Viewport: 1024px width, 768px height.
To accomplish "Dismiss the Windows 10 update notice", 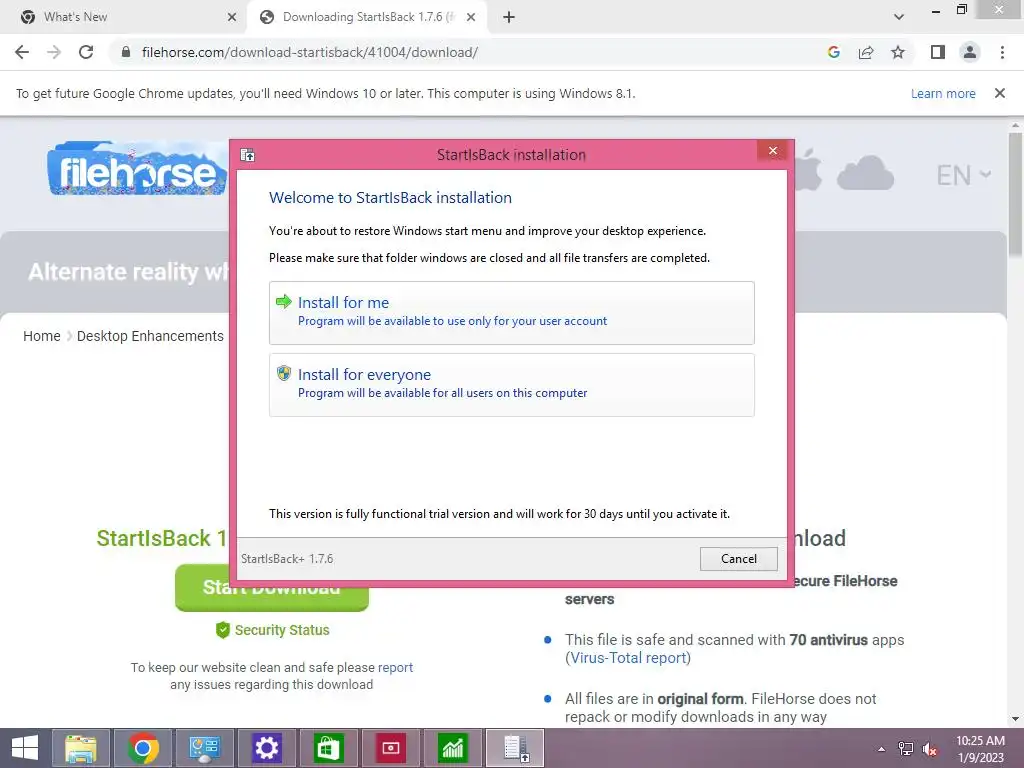I will pyautogui.click(x=1000, y=93).
